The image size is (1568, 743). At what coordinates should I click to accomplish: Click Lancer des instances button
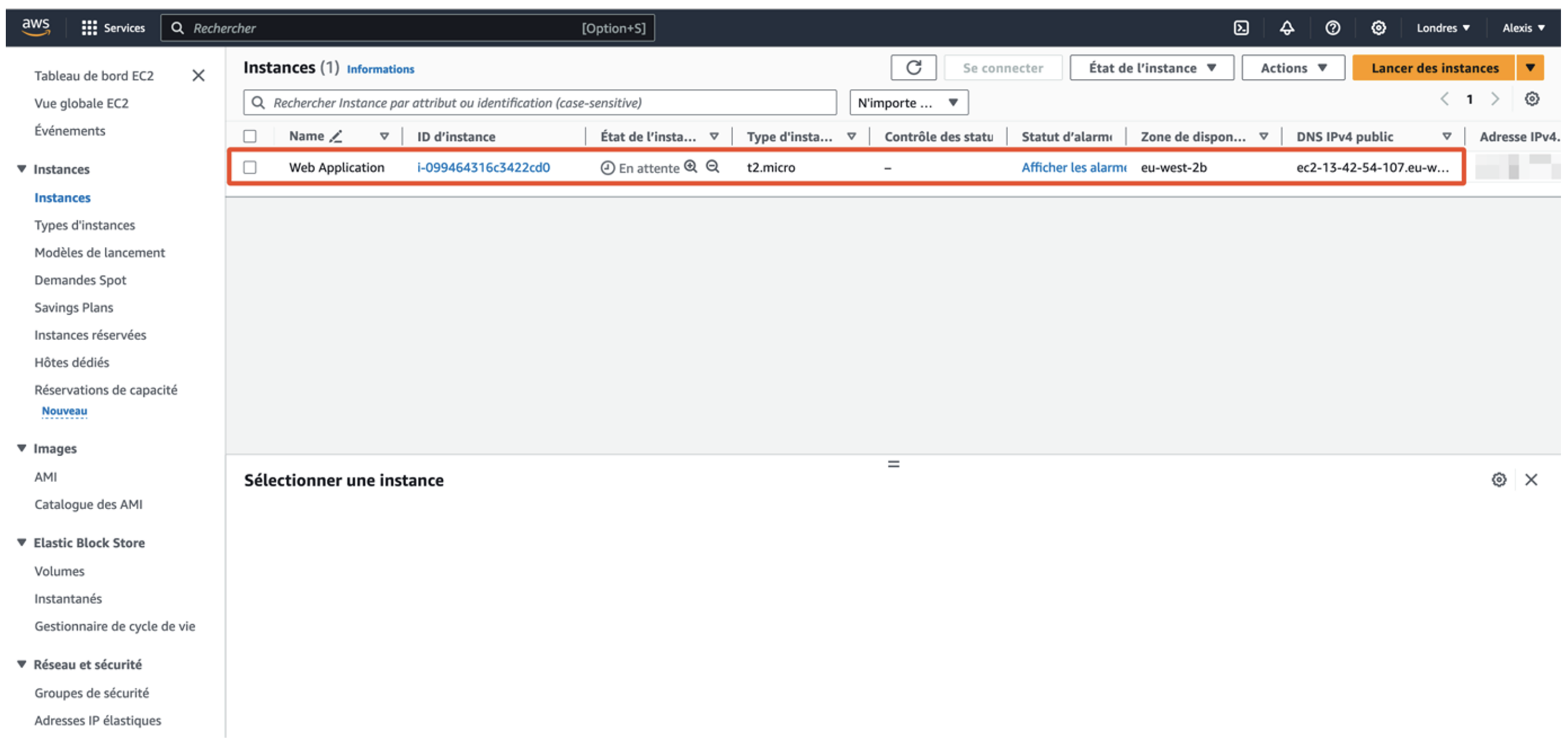pos(1434,68)
